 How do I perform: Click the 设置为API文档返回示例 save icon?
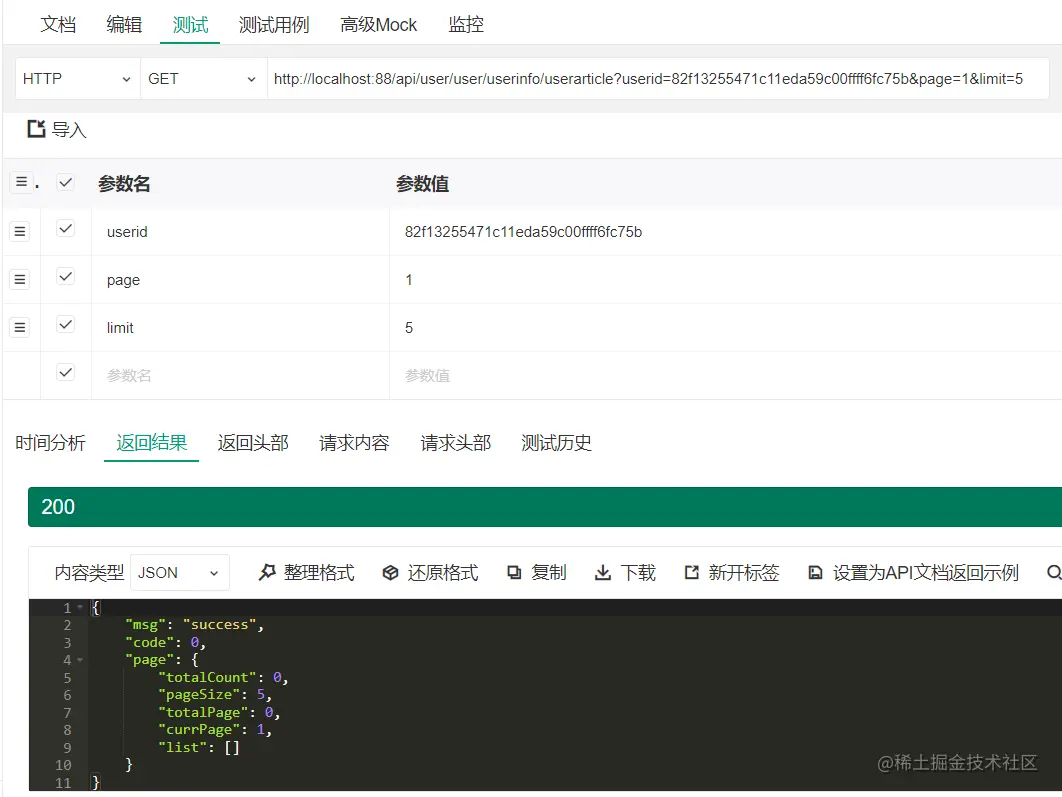click(815, 573)
